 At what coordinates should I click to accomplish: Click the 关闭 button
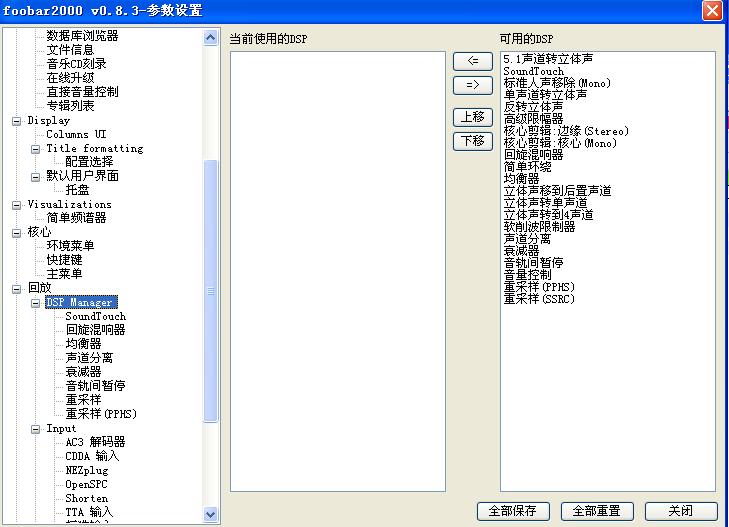[x=681, y=511]
